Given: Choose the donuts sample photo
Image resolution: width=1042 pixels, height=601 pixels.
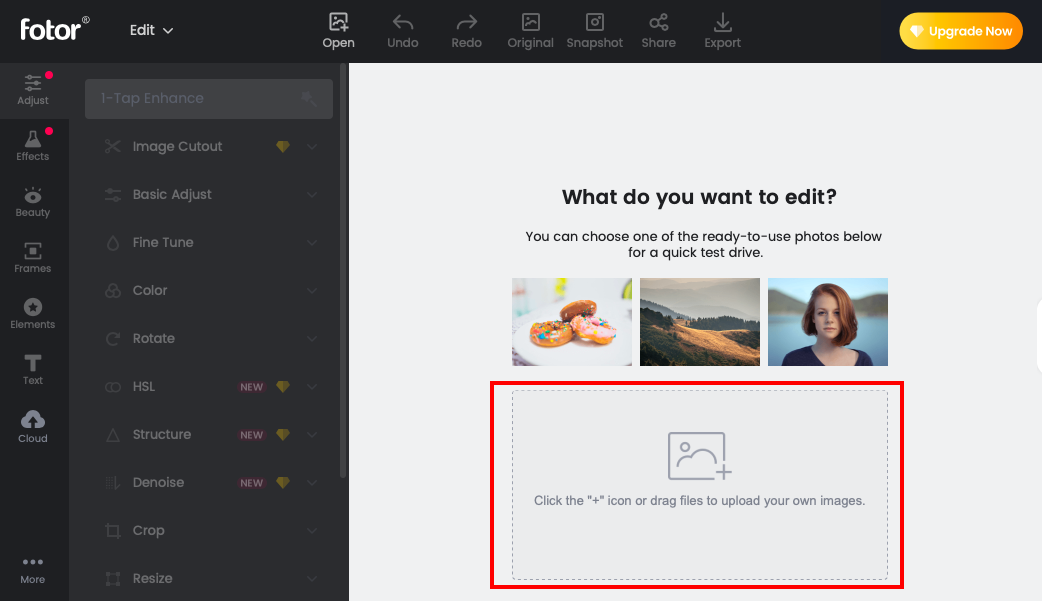Looking at the screenshot, I should point(572,322).
